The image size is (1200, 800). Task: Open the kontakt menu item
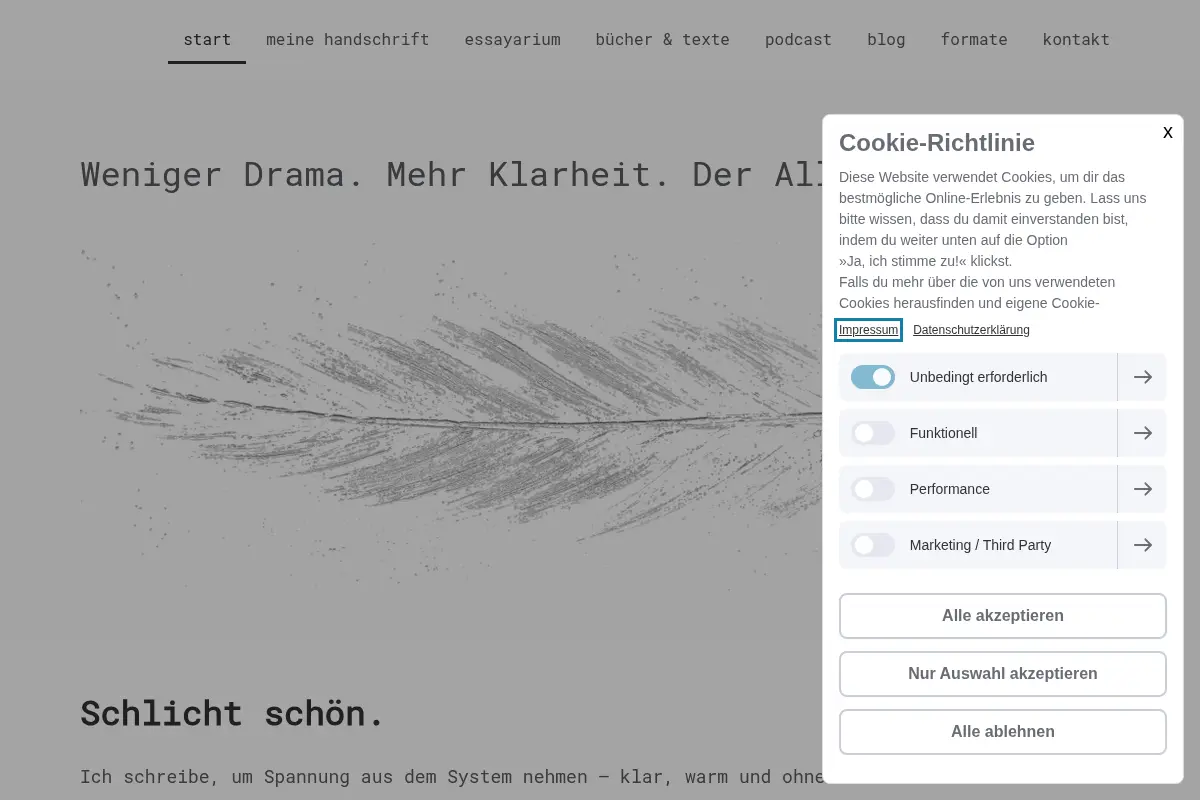pyautogui.click(x=1076, y=40)
